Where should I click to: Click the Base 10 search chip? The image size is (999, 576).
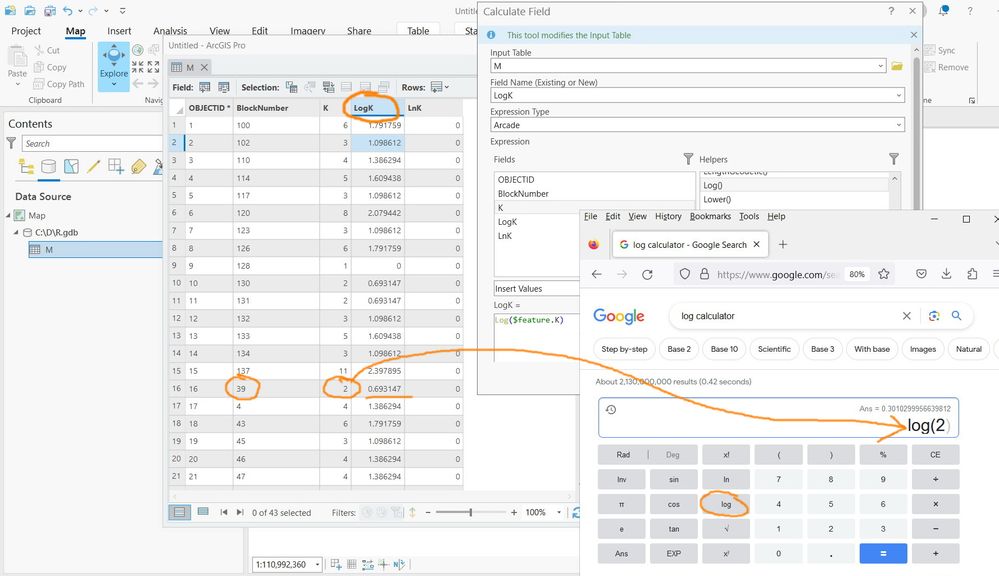[725, 349]
